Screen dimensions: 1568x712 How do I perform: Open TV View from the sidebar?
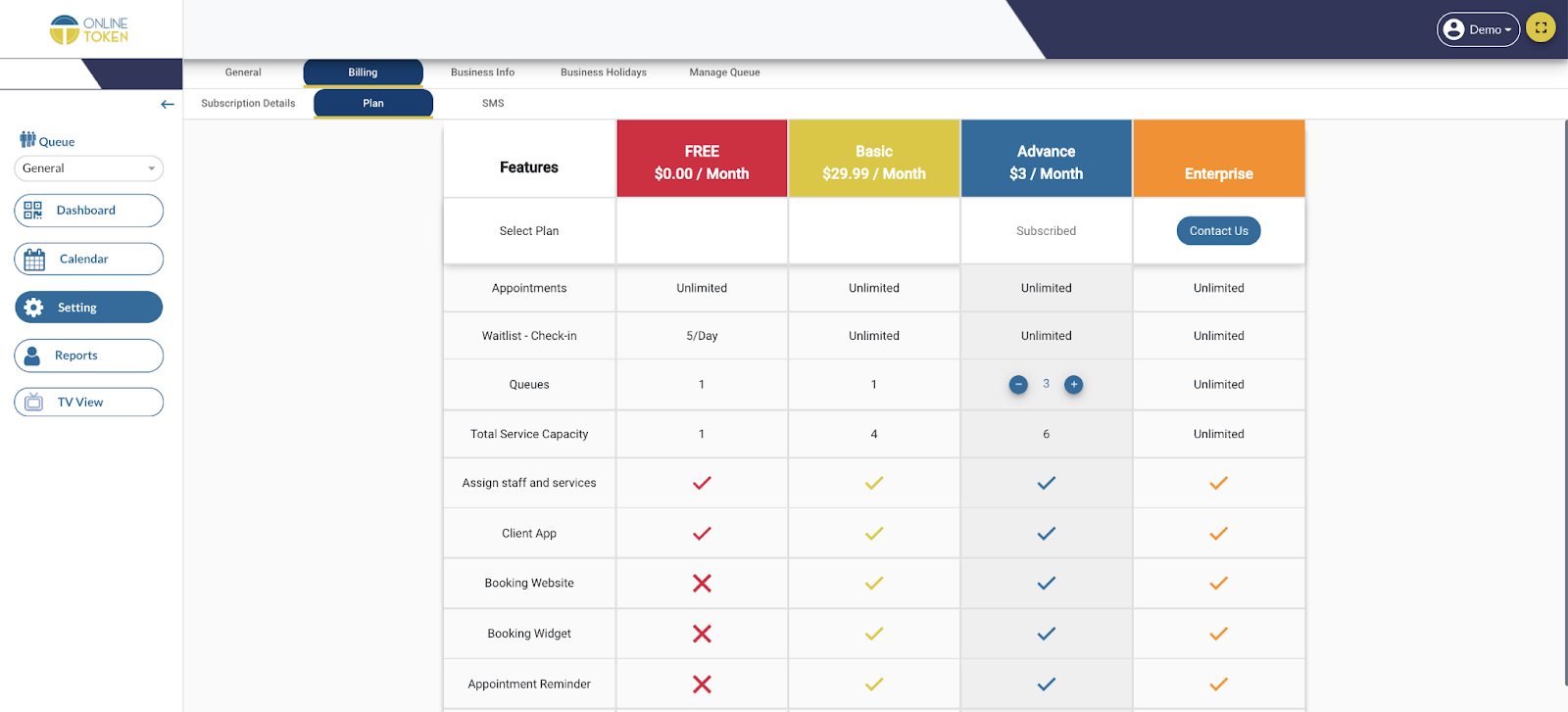tap(88, 402)
